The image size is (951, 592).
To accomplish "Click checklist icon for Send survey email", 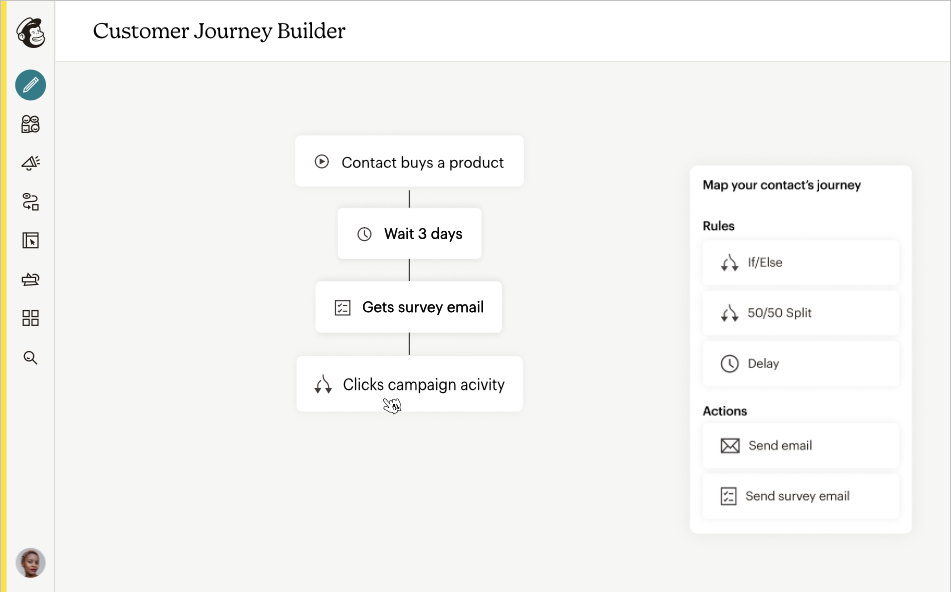I will tap(728, 496).
